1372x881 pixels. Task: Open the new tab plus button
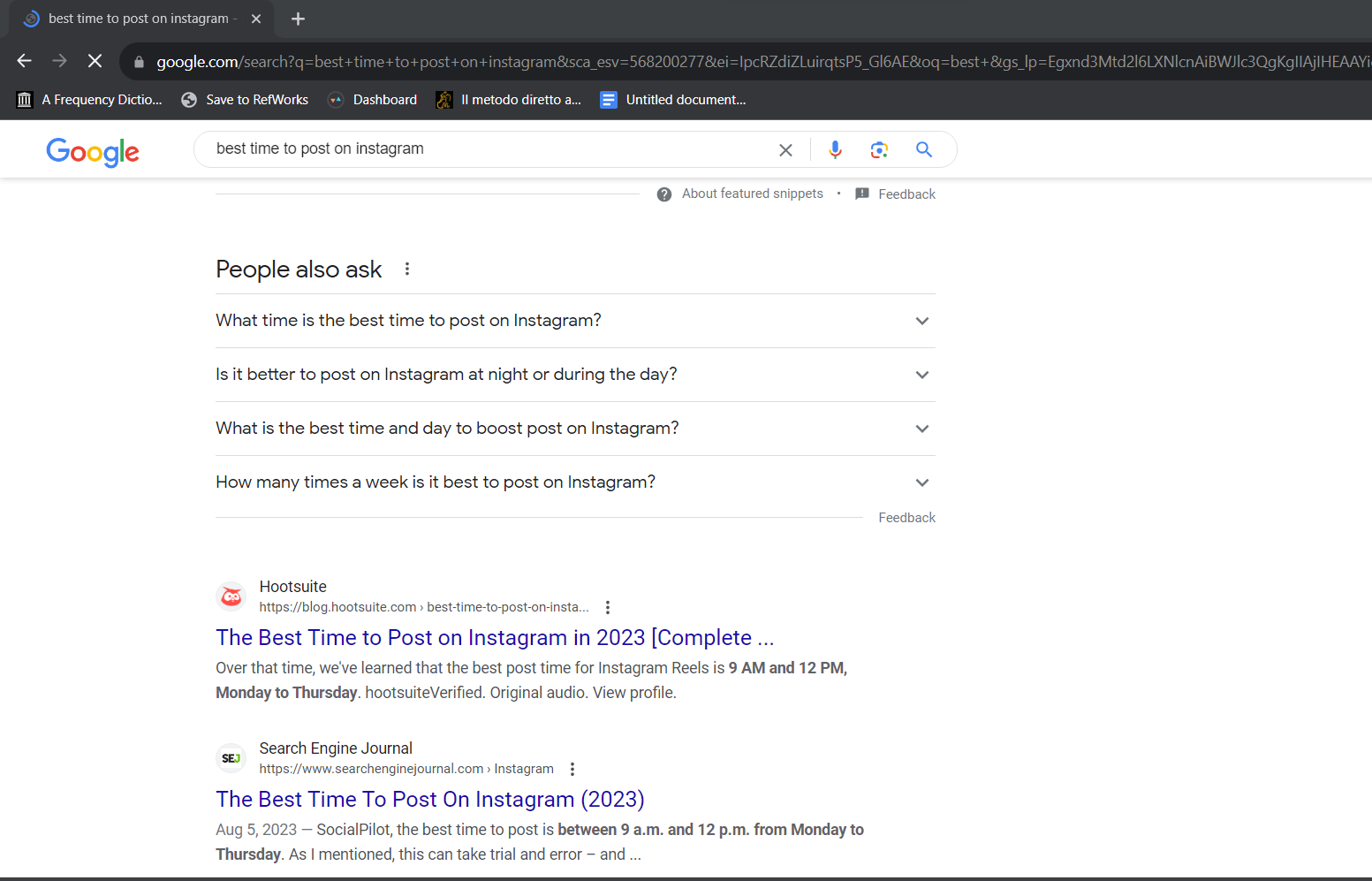(x=298, y=19)
